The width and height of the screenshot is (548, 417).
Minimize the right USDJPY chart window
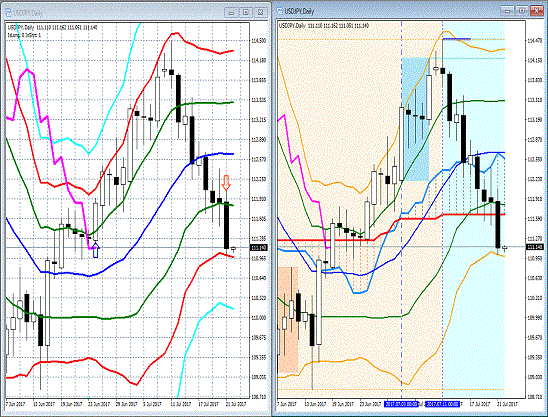[507, 11]
